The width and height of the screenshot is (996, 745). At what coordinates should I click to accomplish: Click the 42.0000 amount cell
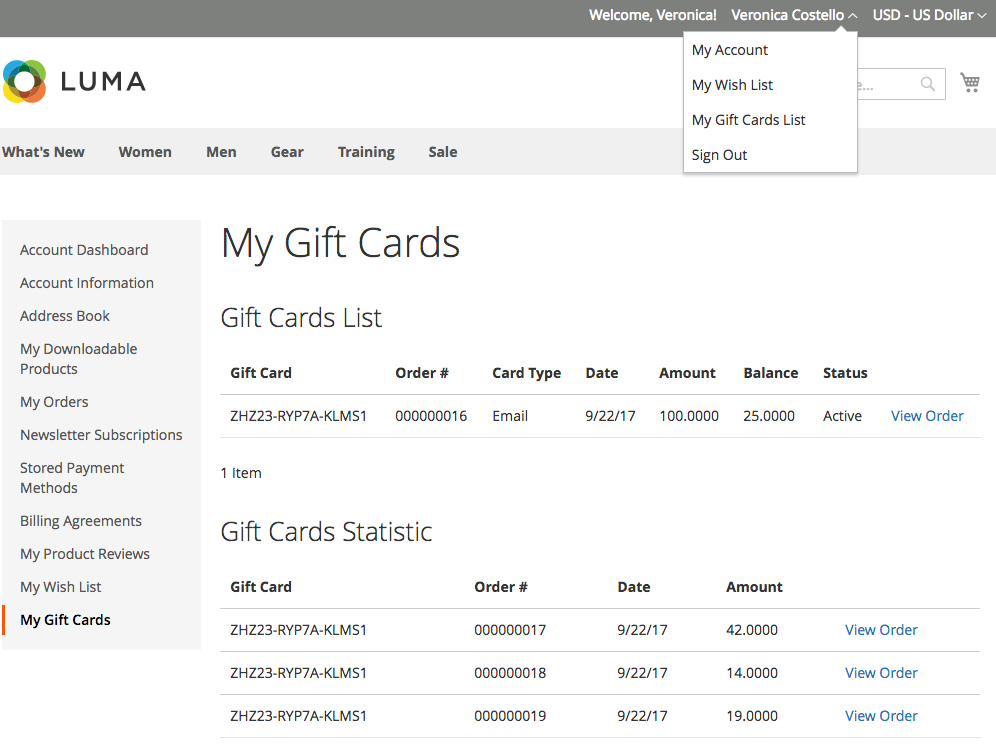coord(751,630)
